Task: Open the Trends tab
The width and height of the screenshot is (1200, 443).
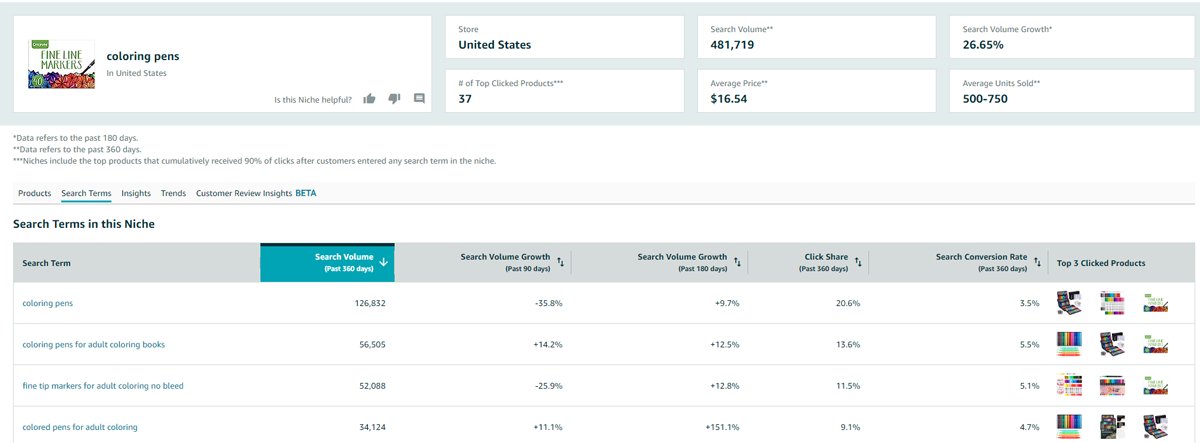Action: click(173, 193)
